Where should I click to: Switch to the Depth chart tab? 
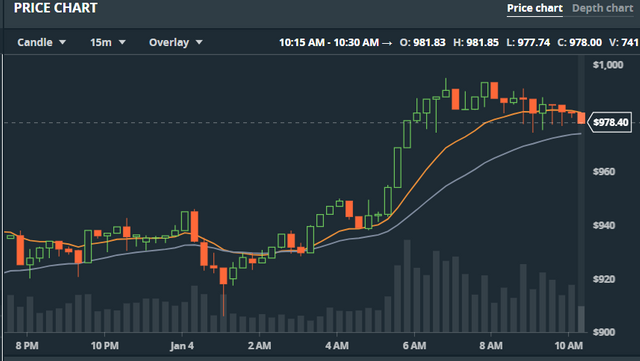pyautogui.click(x=602, y=8)
